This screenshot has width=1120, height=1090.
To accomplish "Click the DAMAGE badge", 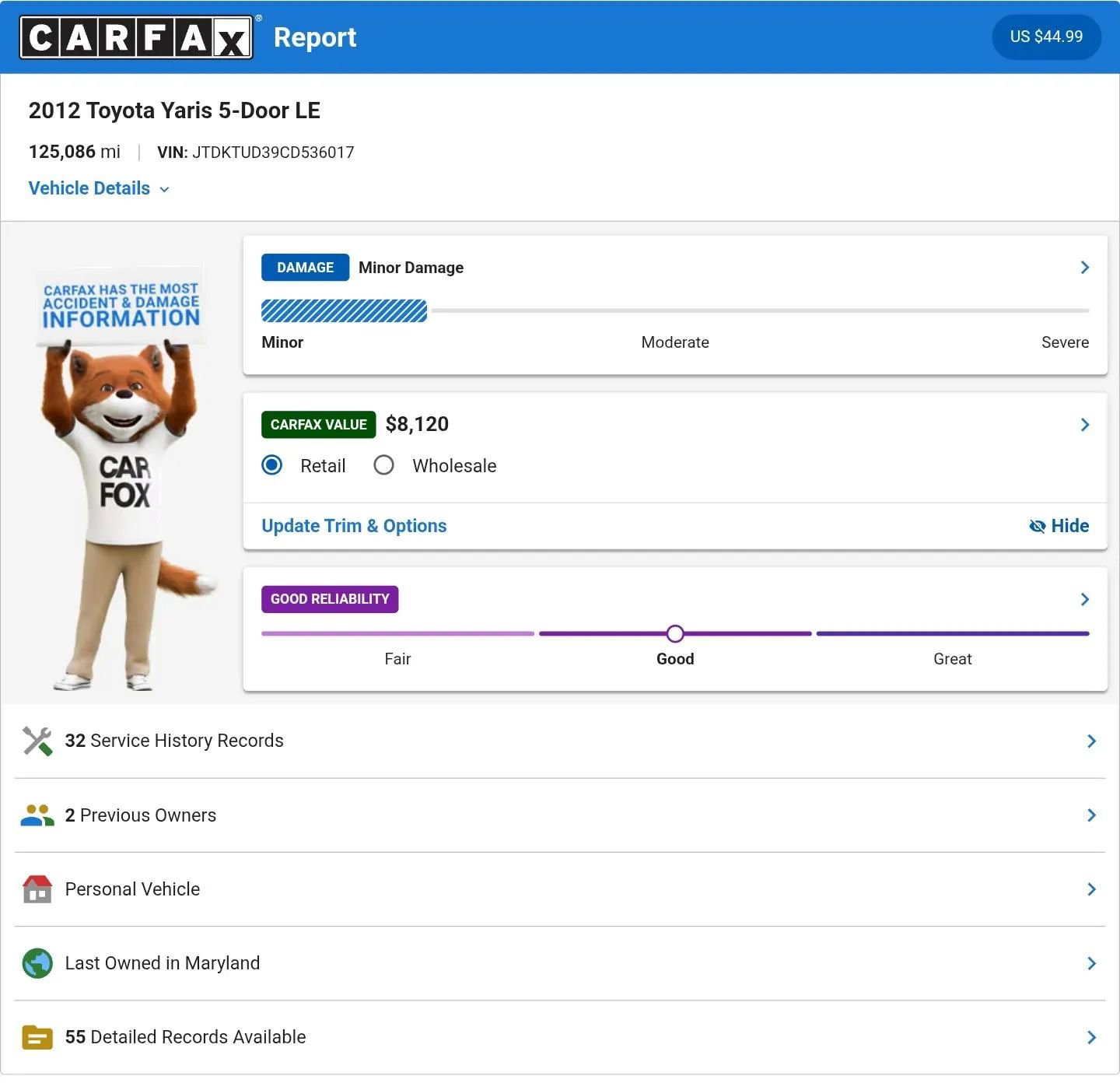I will tap(305, 268).
